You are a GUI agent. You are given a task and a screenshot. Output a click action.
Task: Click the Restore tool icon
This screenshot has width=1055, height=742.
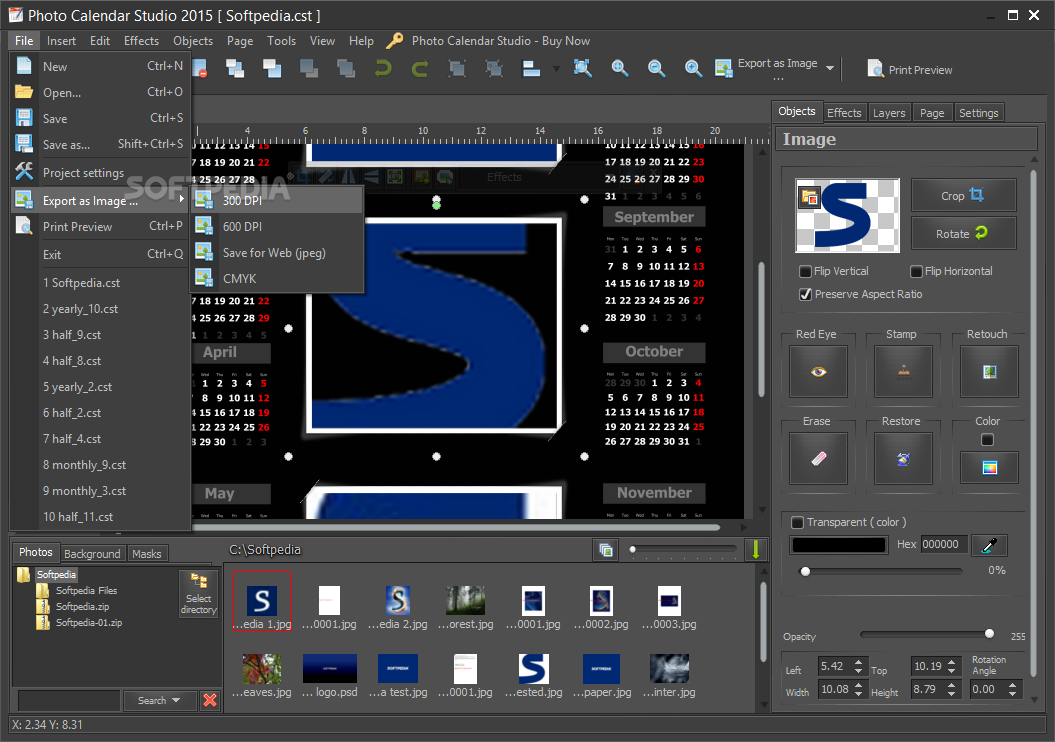903,458
